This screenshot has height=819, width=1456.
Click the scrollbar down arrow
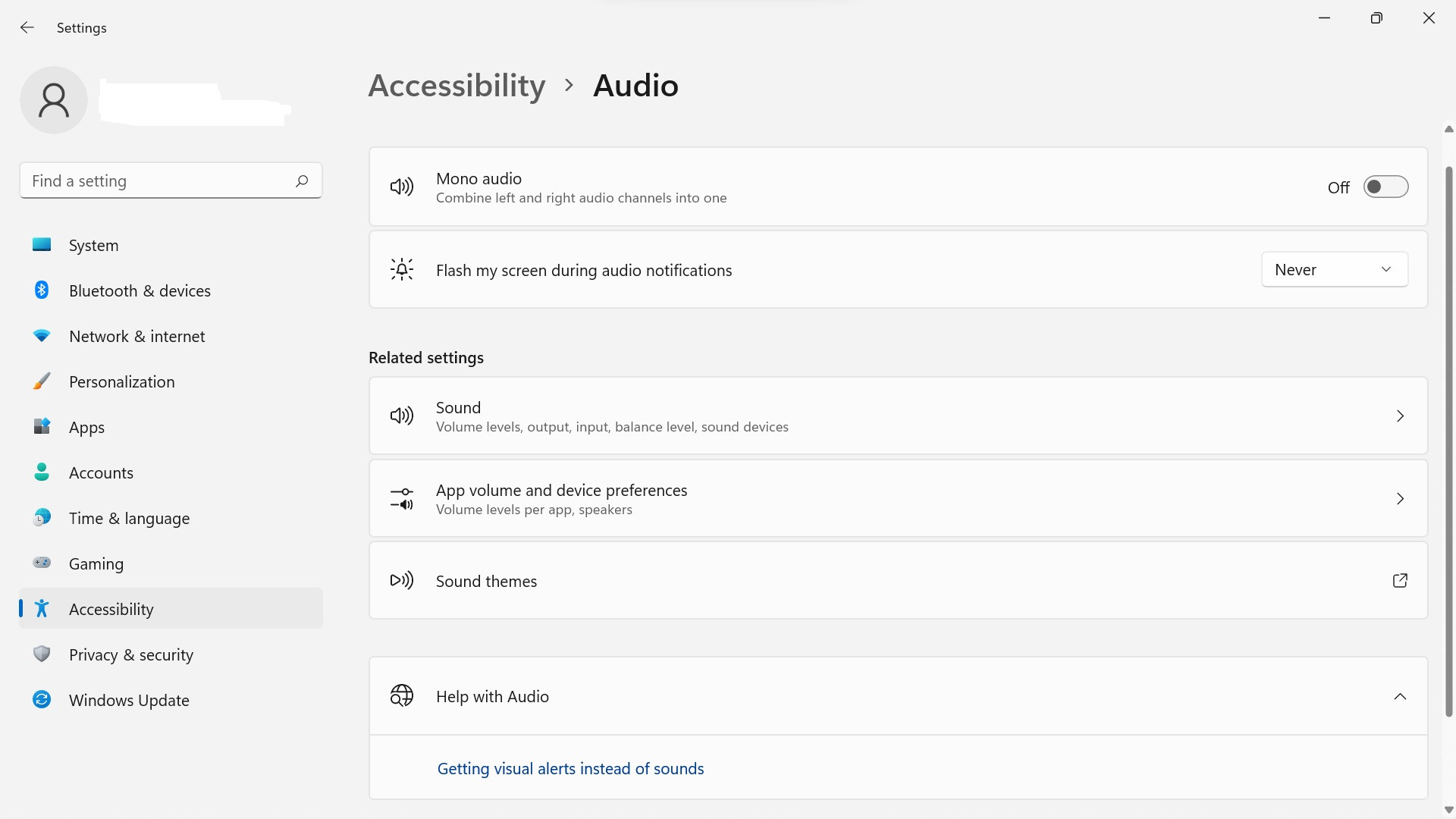[x=1449, y=810]
